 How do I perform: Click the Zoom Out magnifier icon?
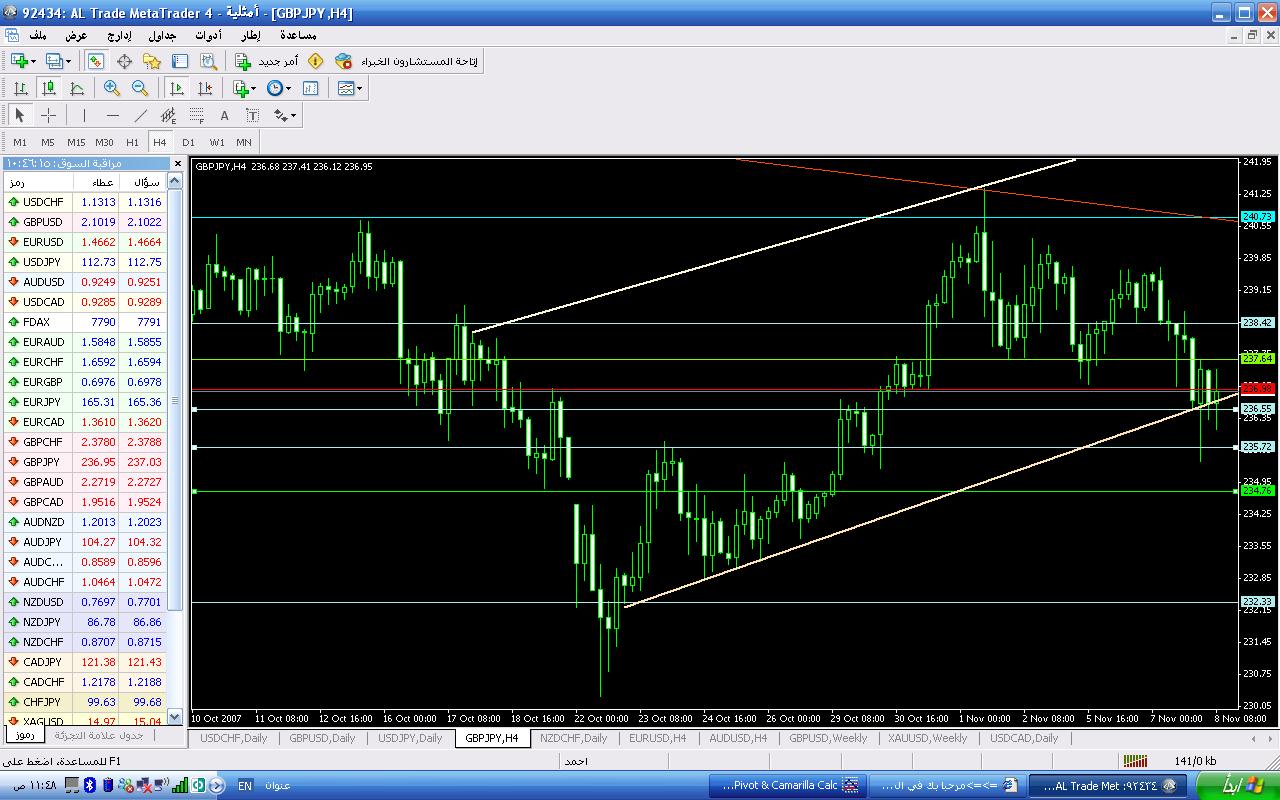point(140,88)
